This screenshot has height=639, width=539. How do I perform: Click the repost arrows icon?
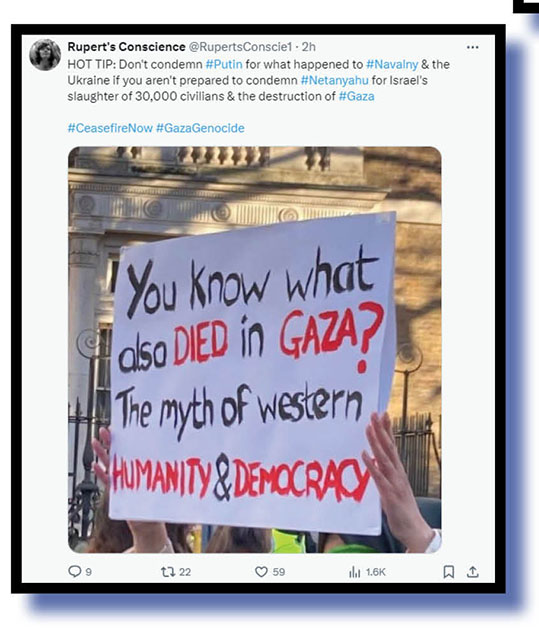[167, 572]
